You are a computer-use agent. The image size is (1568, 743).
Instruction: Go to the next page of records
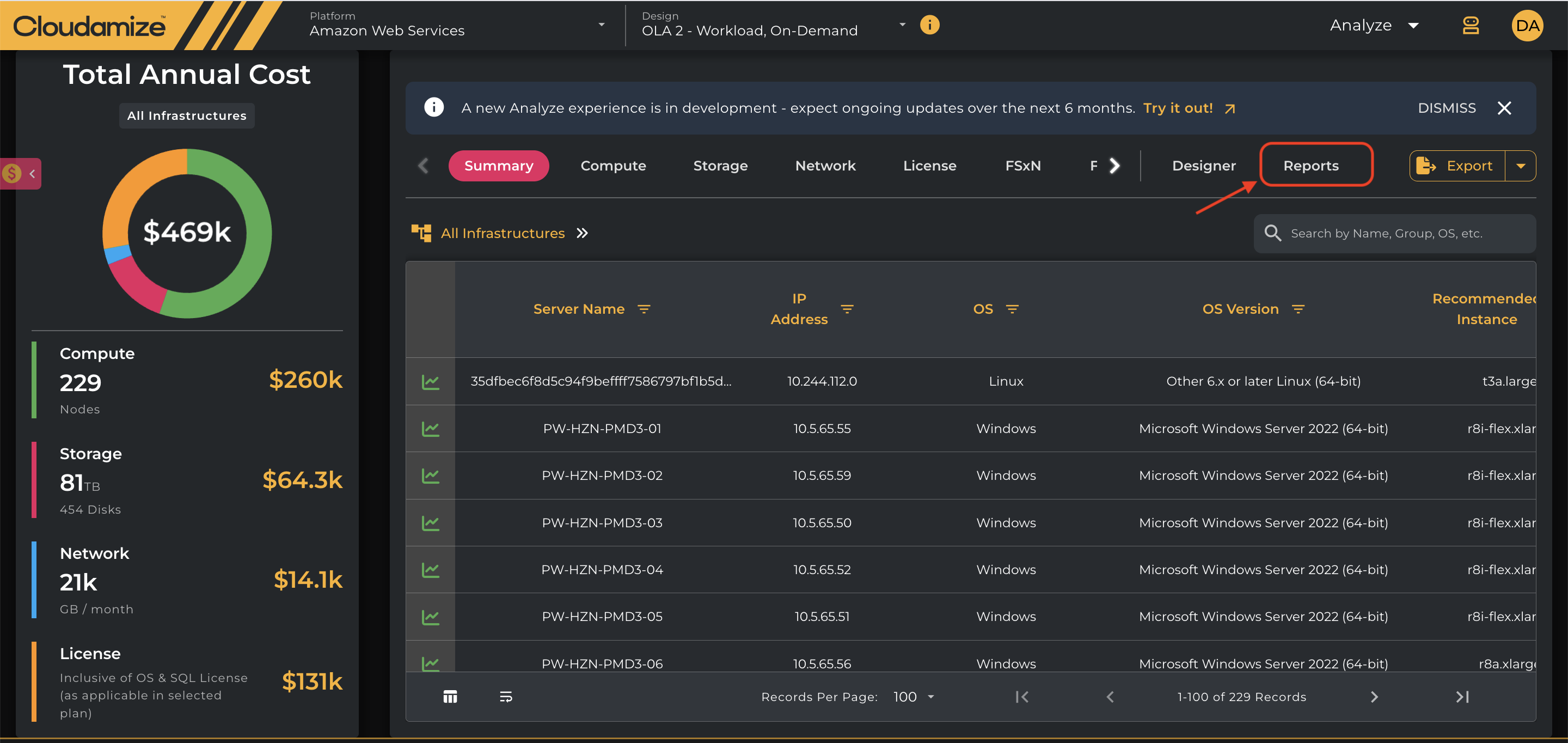tap(1374, 697)
